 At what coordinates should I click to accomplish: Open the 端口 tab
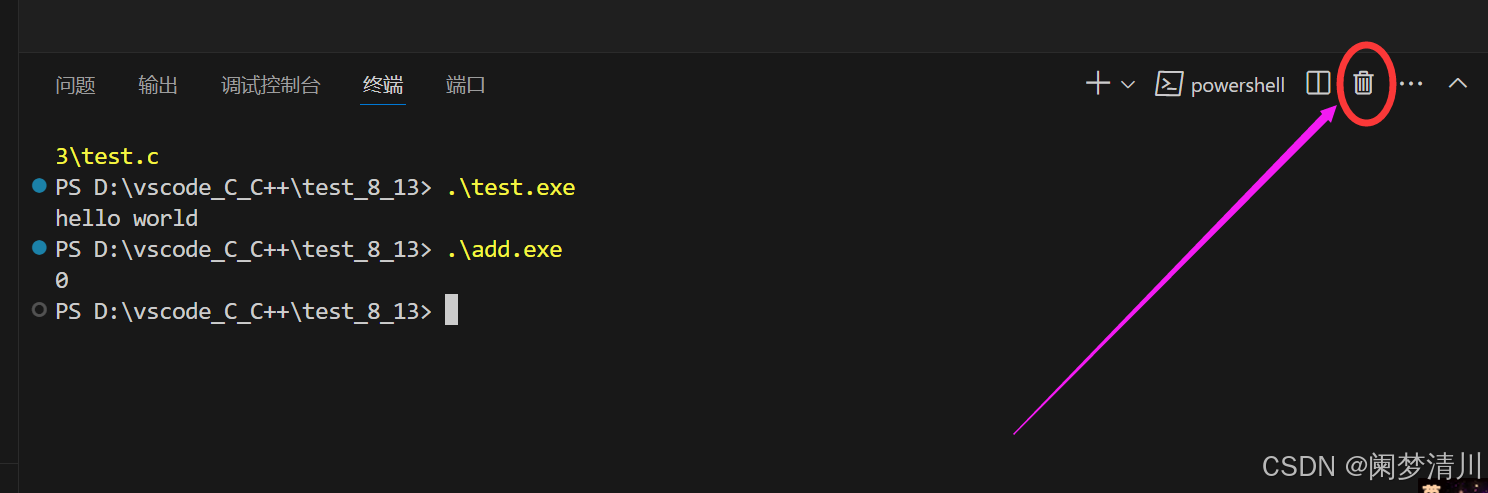(466, 85)
